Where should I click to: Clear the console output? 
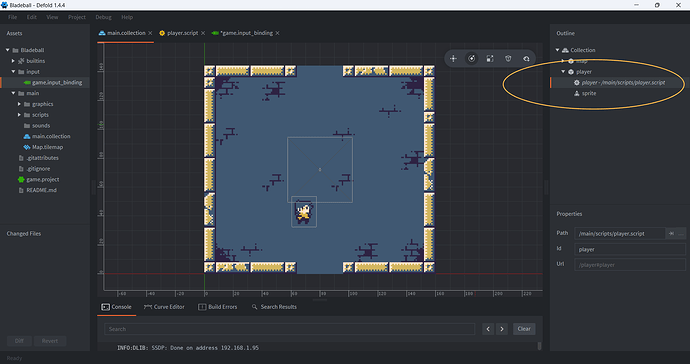coord(524,329)
